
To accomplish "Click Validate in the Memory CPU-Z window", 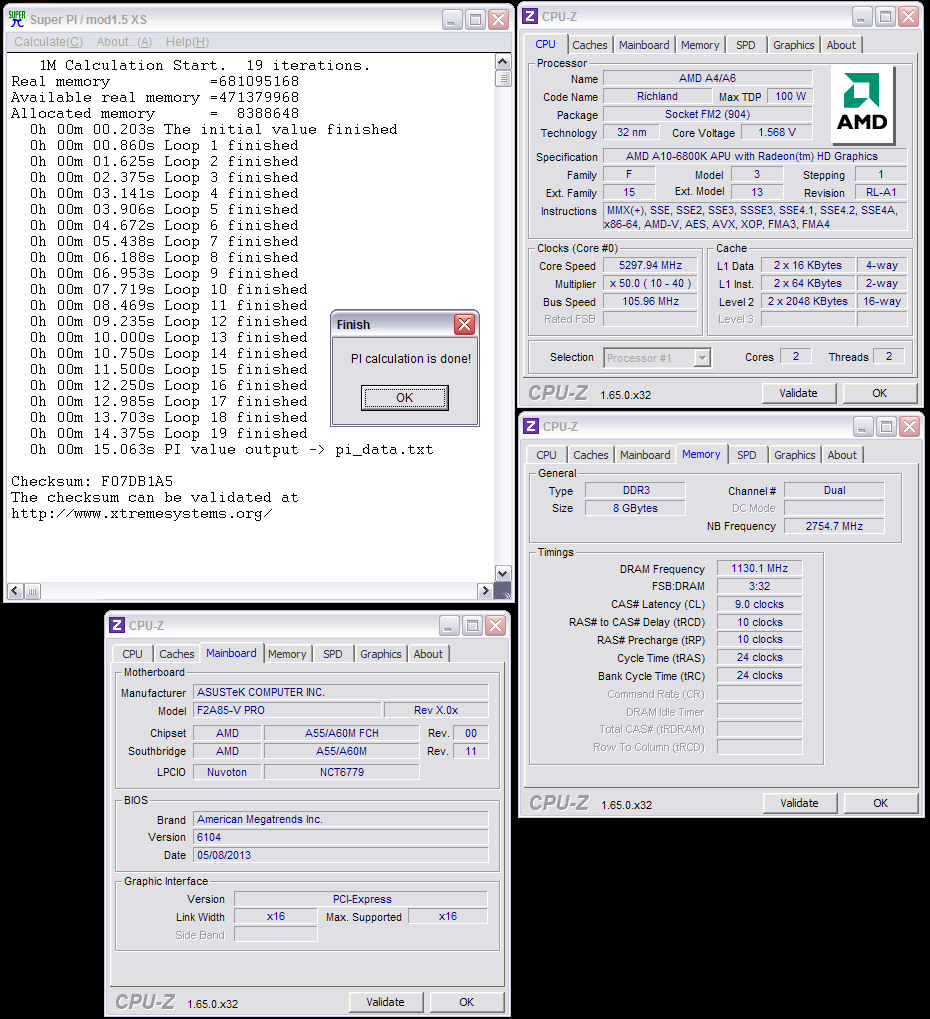I will click(799, 803).
